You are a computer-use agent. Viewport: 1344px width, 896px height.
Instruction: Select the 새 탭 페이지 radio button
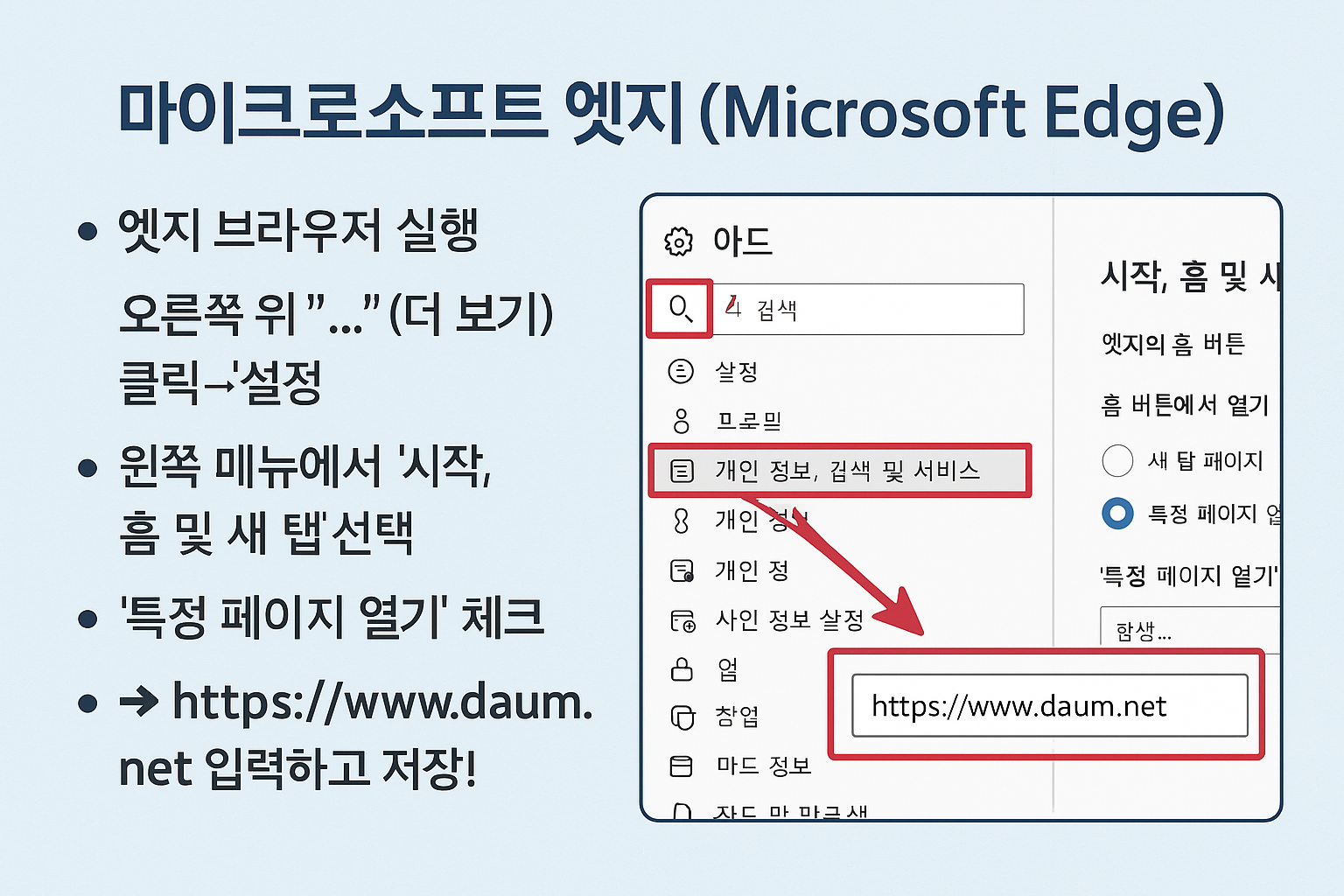click(1117, 461)
